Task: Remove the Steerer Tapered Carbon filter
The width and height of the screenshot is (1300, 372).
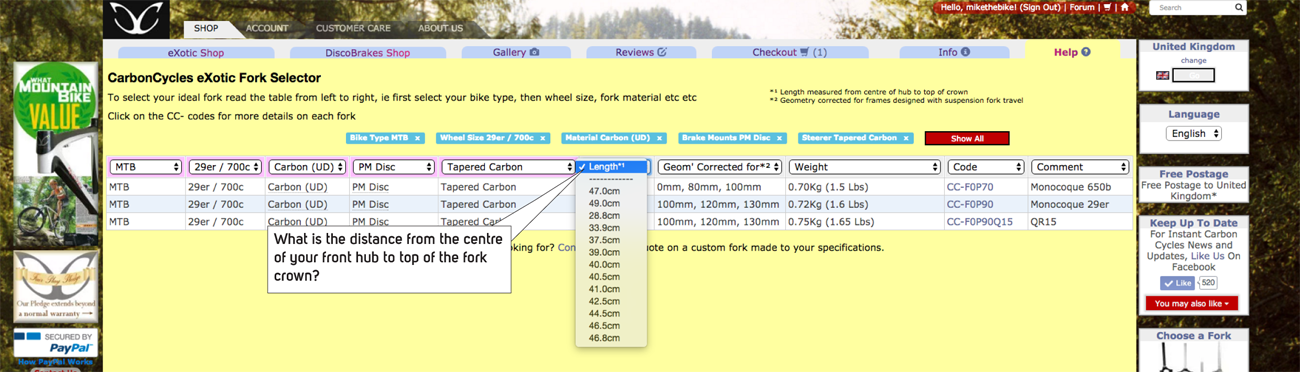Action: click(x=906, y=138)
